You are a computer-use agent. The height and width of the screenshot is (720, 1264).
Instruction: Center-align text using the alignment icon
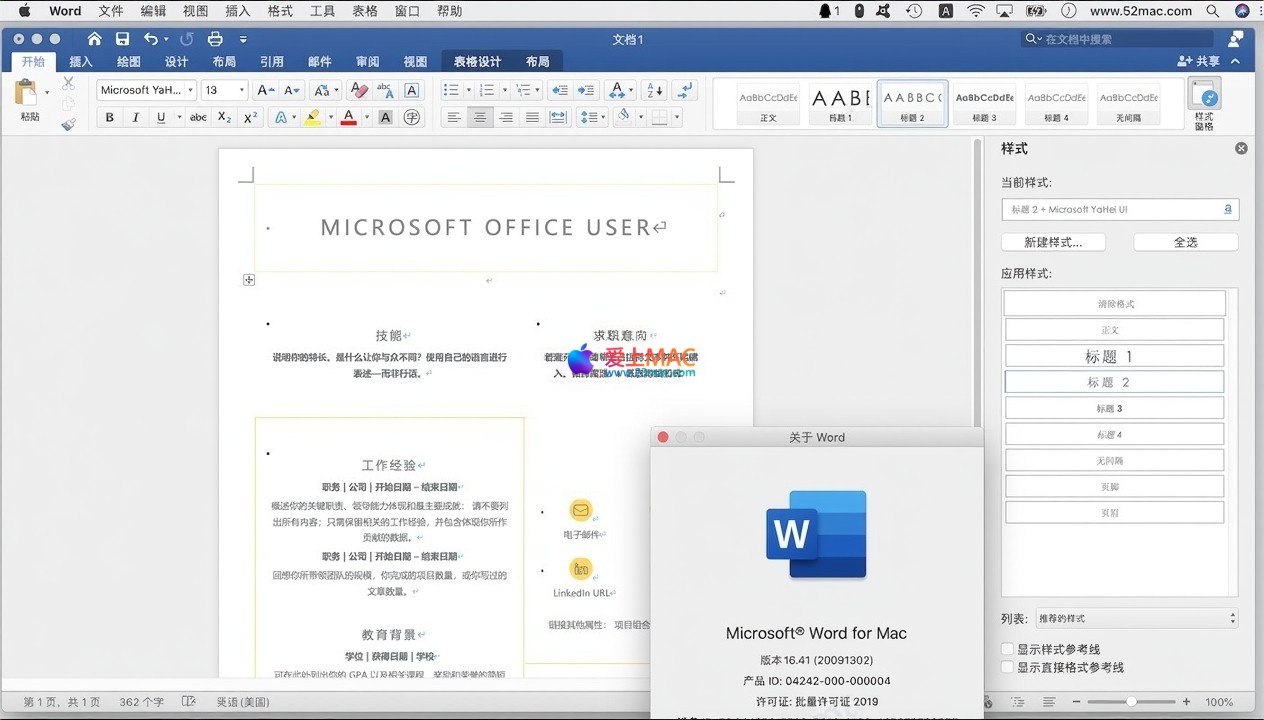coord(480,118)
